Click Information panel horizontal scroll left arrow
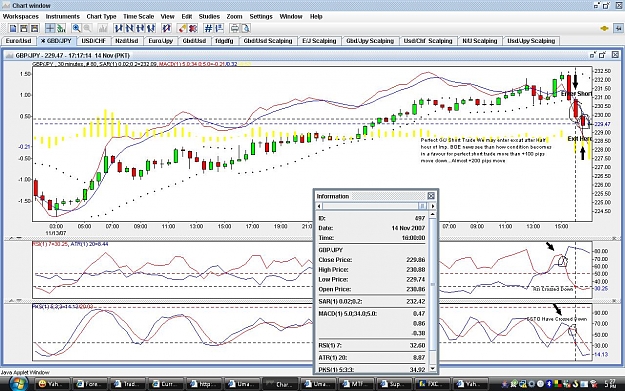Screen dimensions: 625x391 [319, 206]
